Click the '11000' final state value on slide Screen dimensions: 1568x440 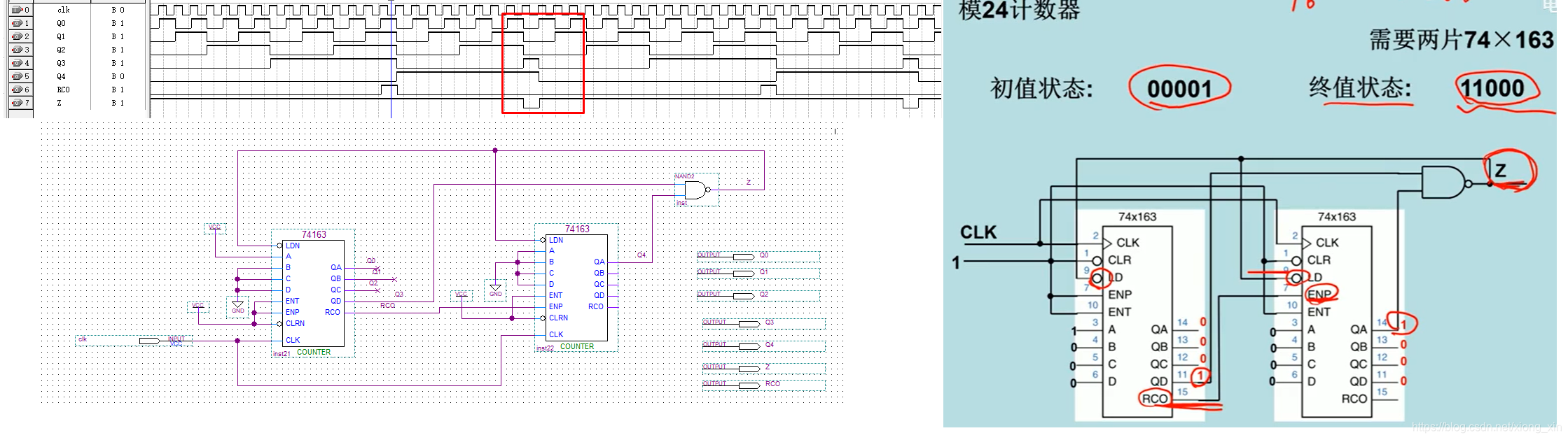[x=1492, y=88]
